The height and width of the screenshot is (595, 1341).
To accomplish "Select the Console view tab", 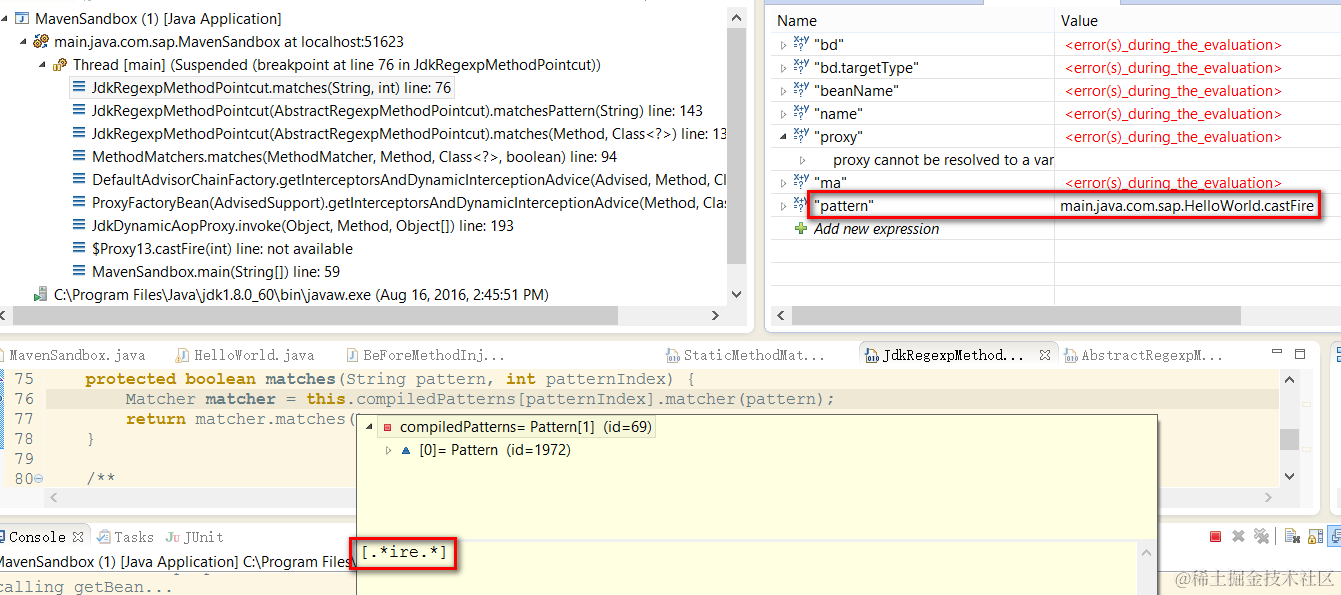I will (x=38, y=537).
